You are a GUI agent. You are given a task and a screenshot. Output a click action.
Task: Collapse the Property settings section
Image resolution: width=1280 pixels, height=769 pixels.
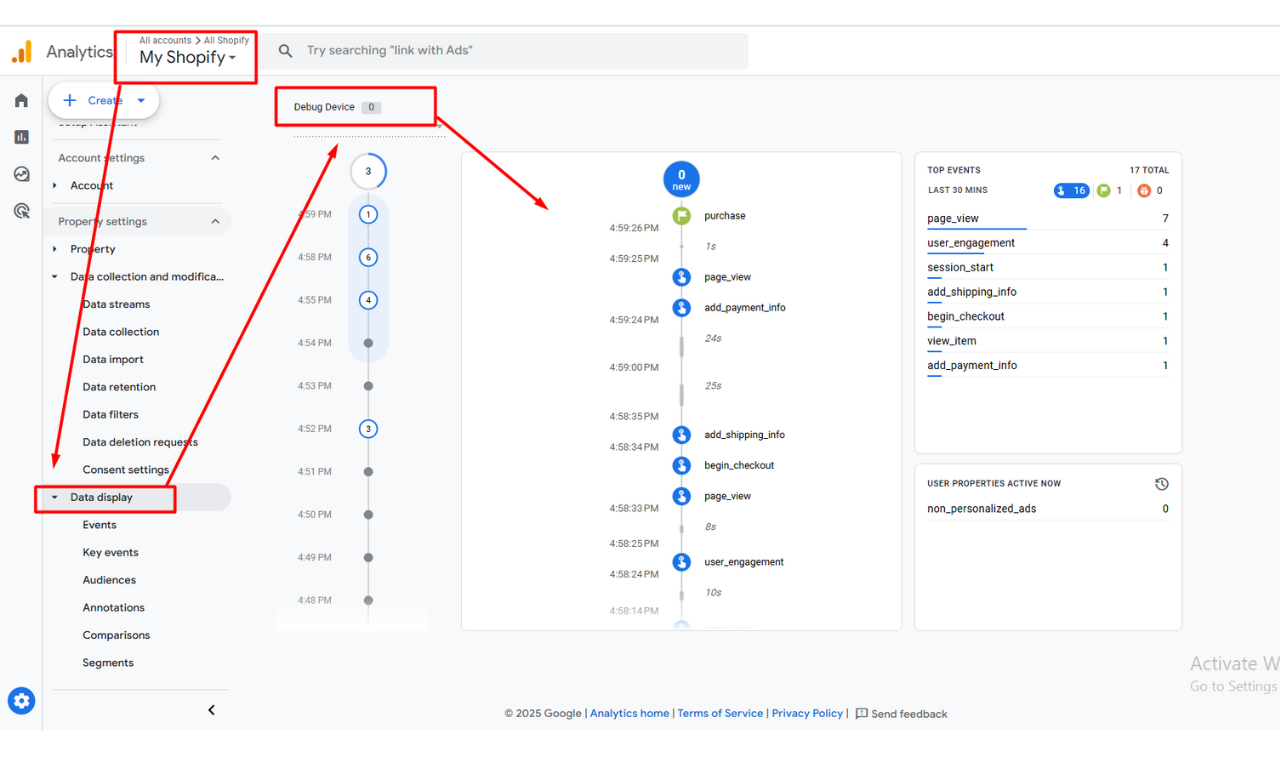point(215,222)
